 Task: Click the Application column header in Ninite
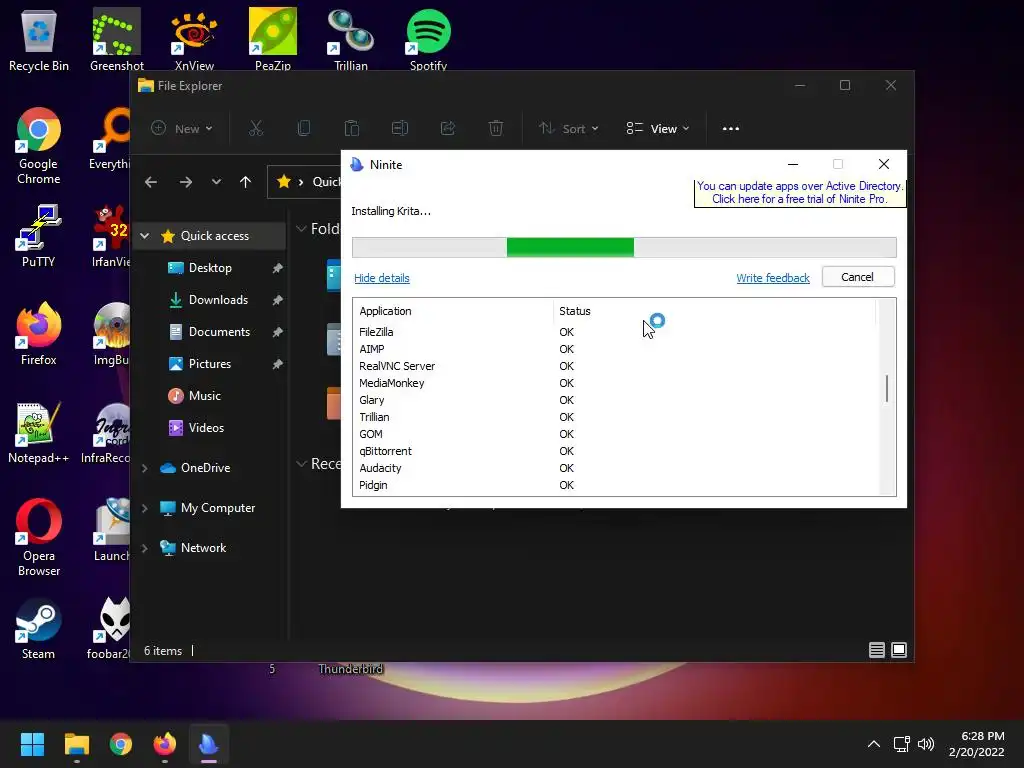453,311
